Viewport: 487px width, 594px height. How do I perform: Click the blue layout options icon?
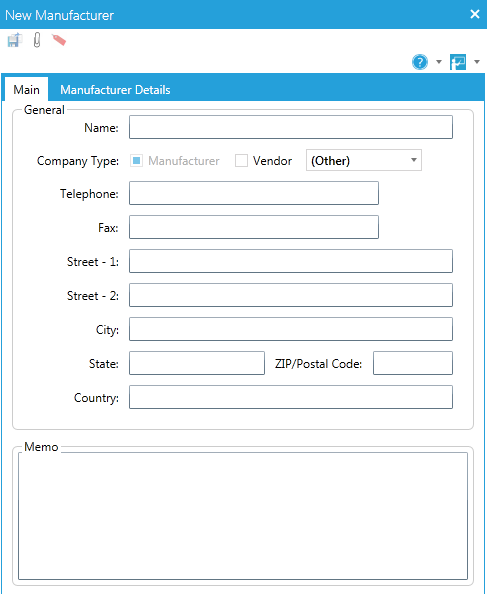click(458, 62)
